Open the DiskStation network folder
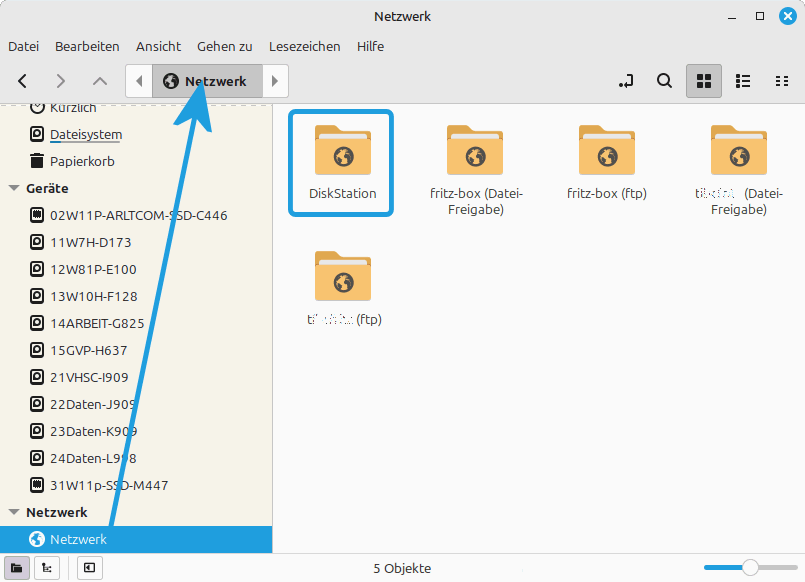 click(342, 160)
